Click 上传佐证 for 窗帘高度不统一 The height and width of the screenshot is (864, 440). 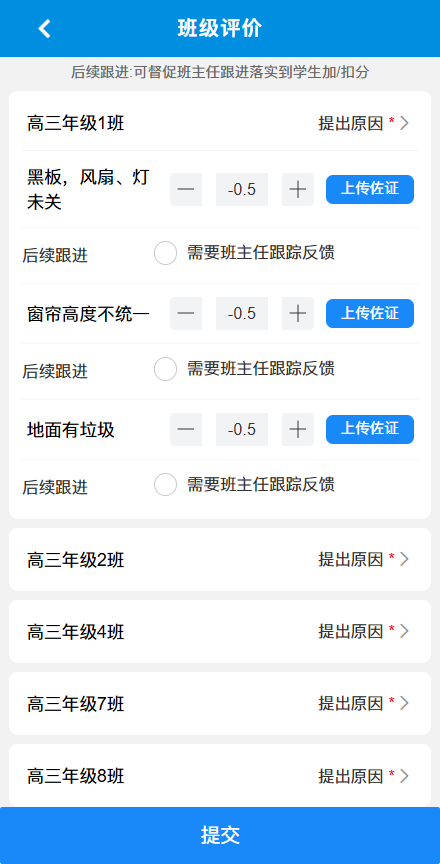click(370, 314)
